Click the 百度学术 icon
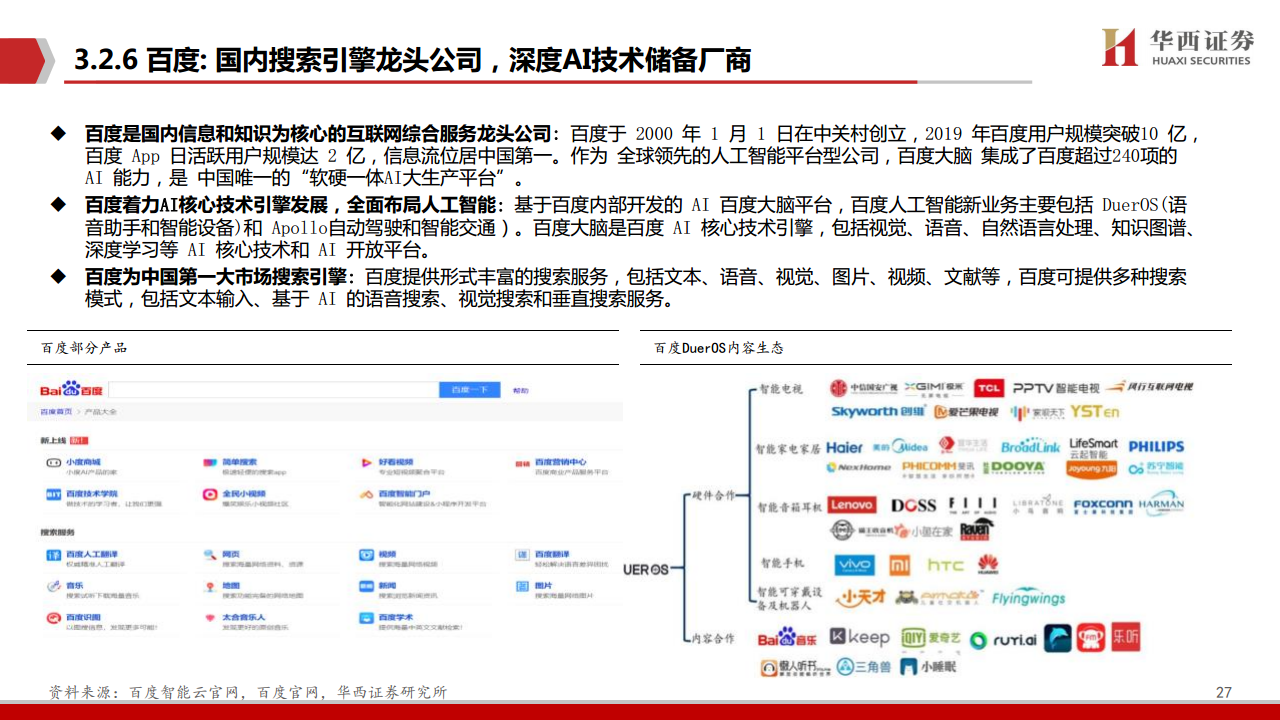1280x720 pixels. coord(367,619)
